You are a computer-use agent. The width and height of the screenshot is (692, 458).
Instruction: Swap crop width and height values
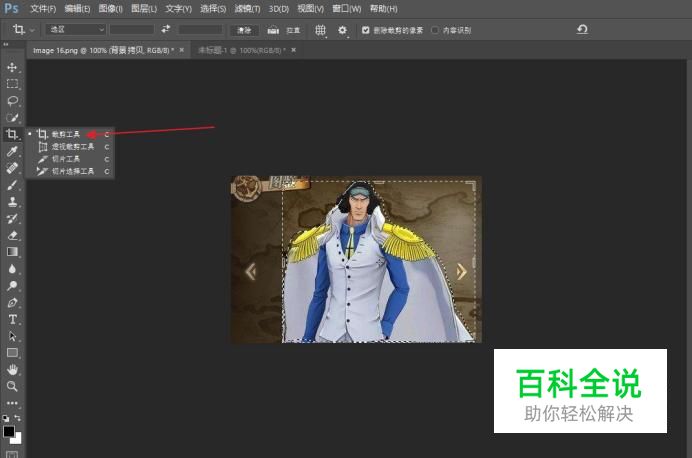[x=165, y=29]
